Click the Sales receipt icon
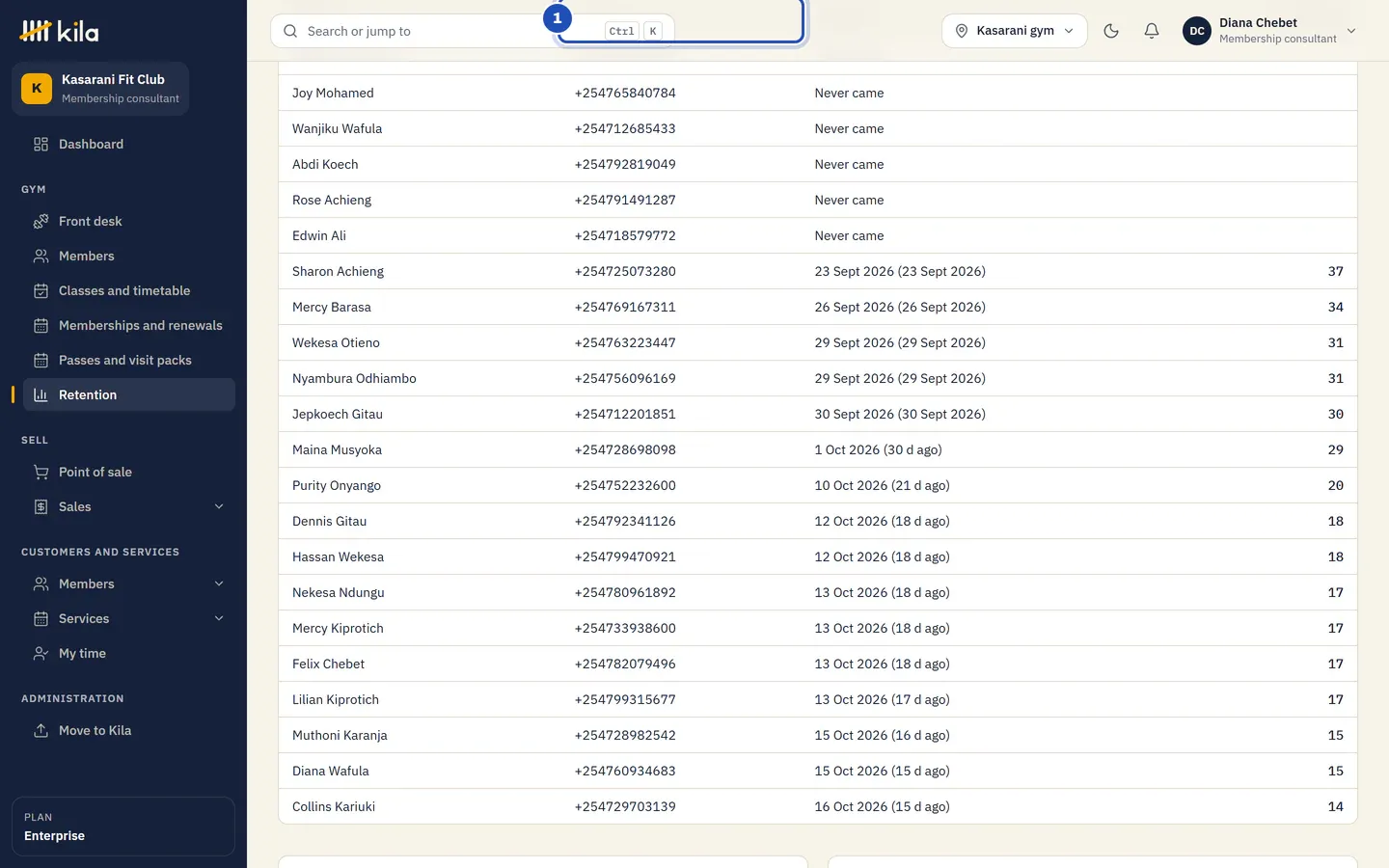 tap(41, 507)
